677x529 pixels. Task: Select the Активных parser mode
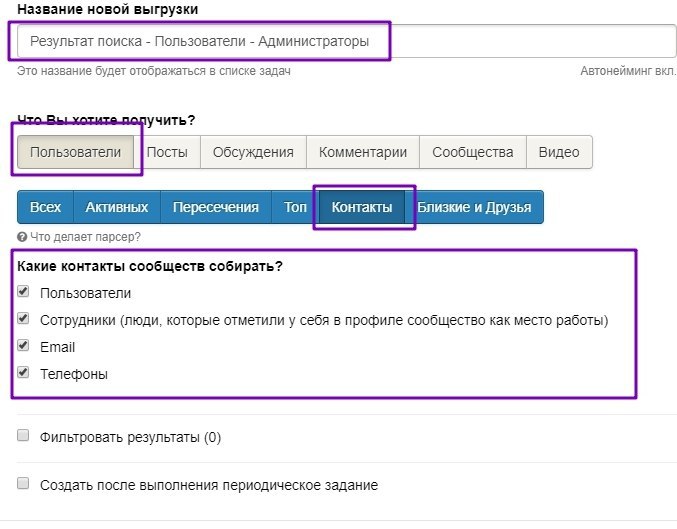116,207
